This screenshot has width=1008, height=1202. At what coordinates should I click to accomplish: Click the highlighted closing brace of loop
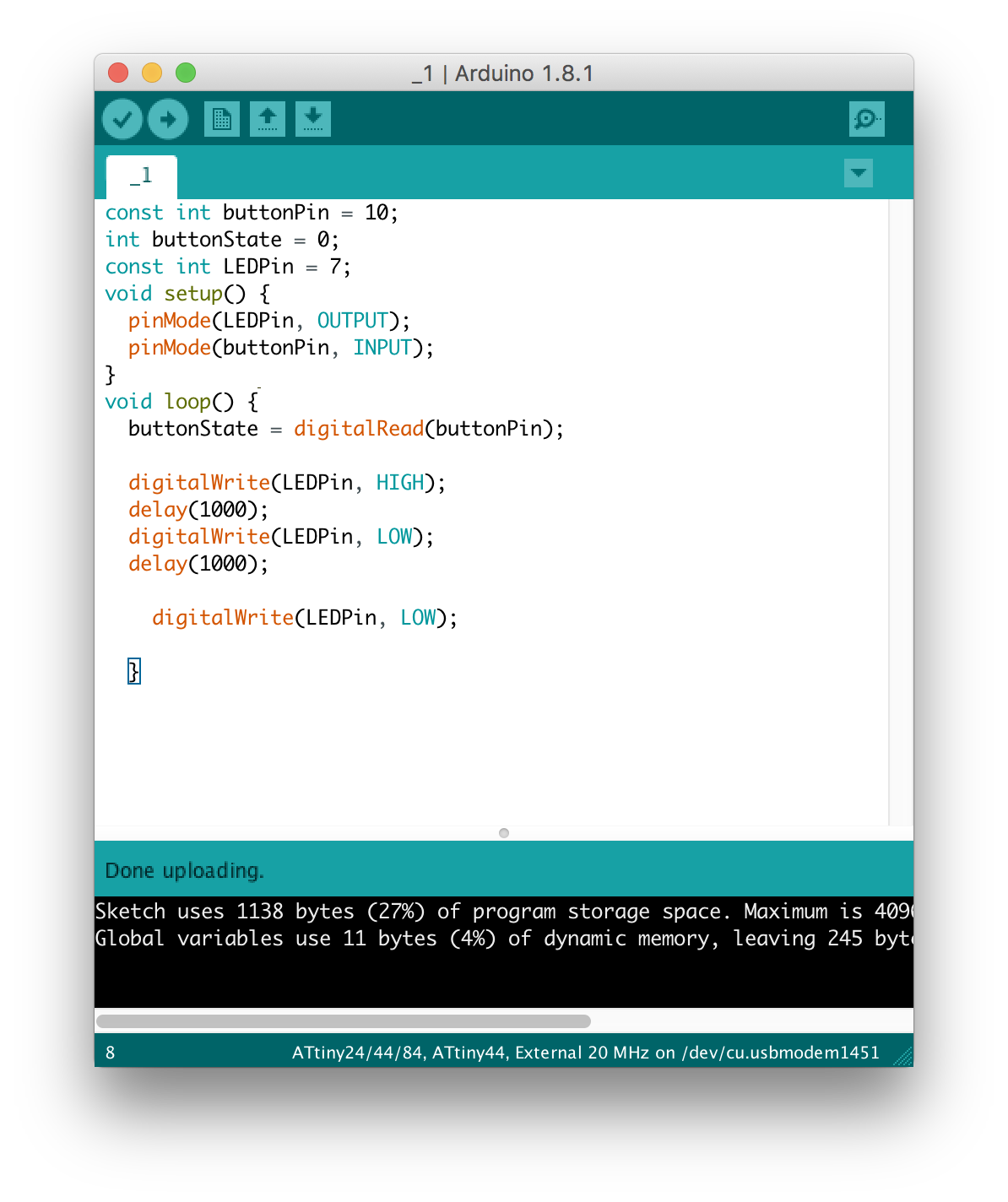tap(133, 672)
